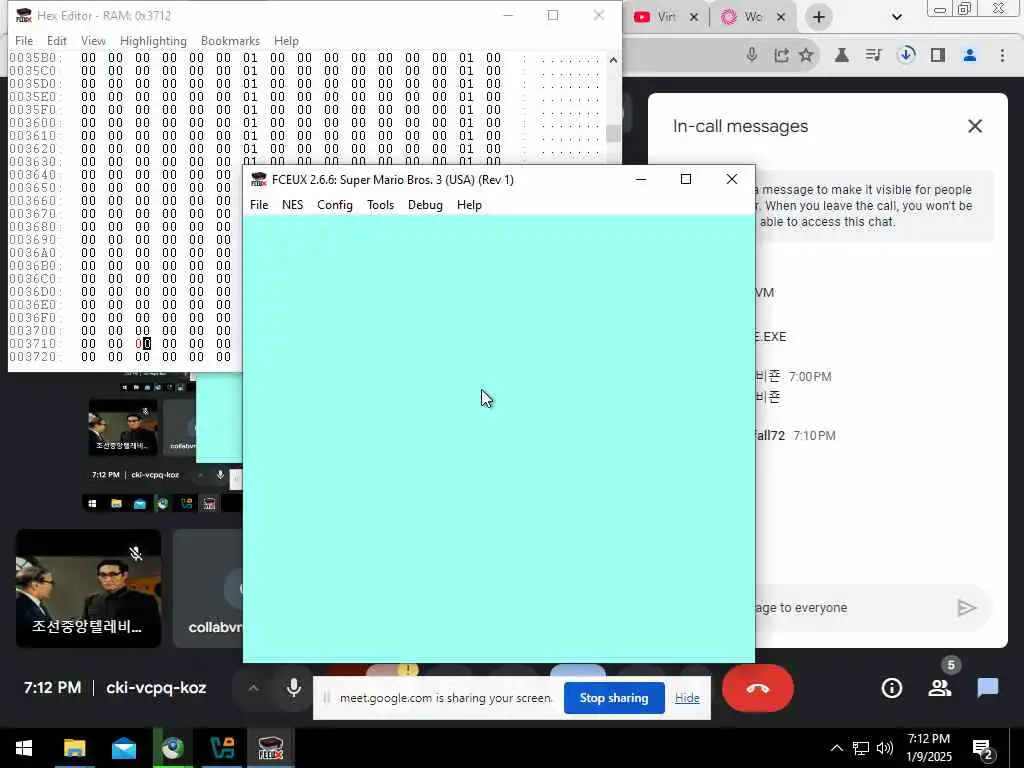Open View menu in Hex Editor
Viewport: 1024px width, 768px height.
93,40
